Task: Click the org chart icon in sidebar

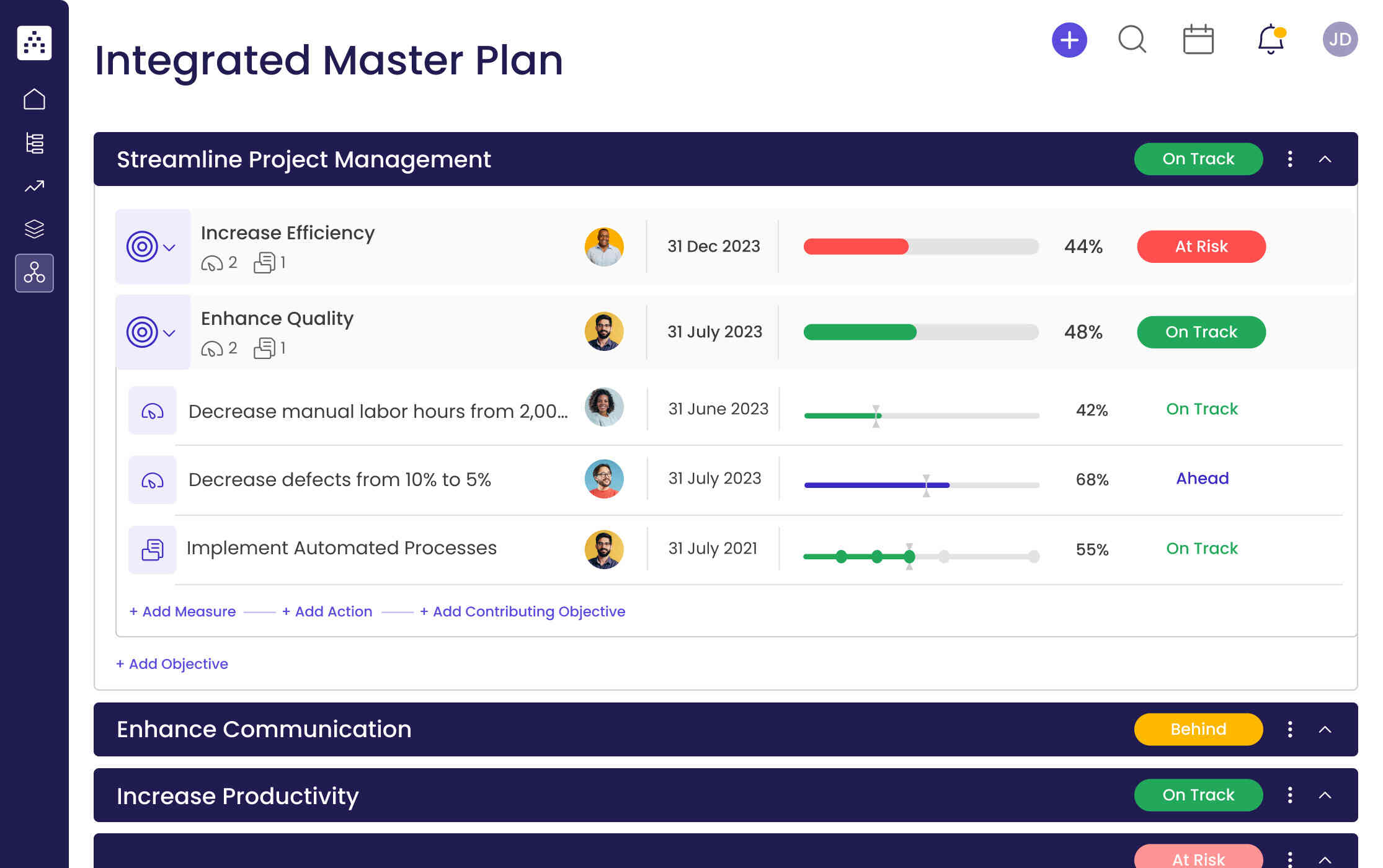Action: click(x=34, y=273)
